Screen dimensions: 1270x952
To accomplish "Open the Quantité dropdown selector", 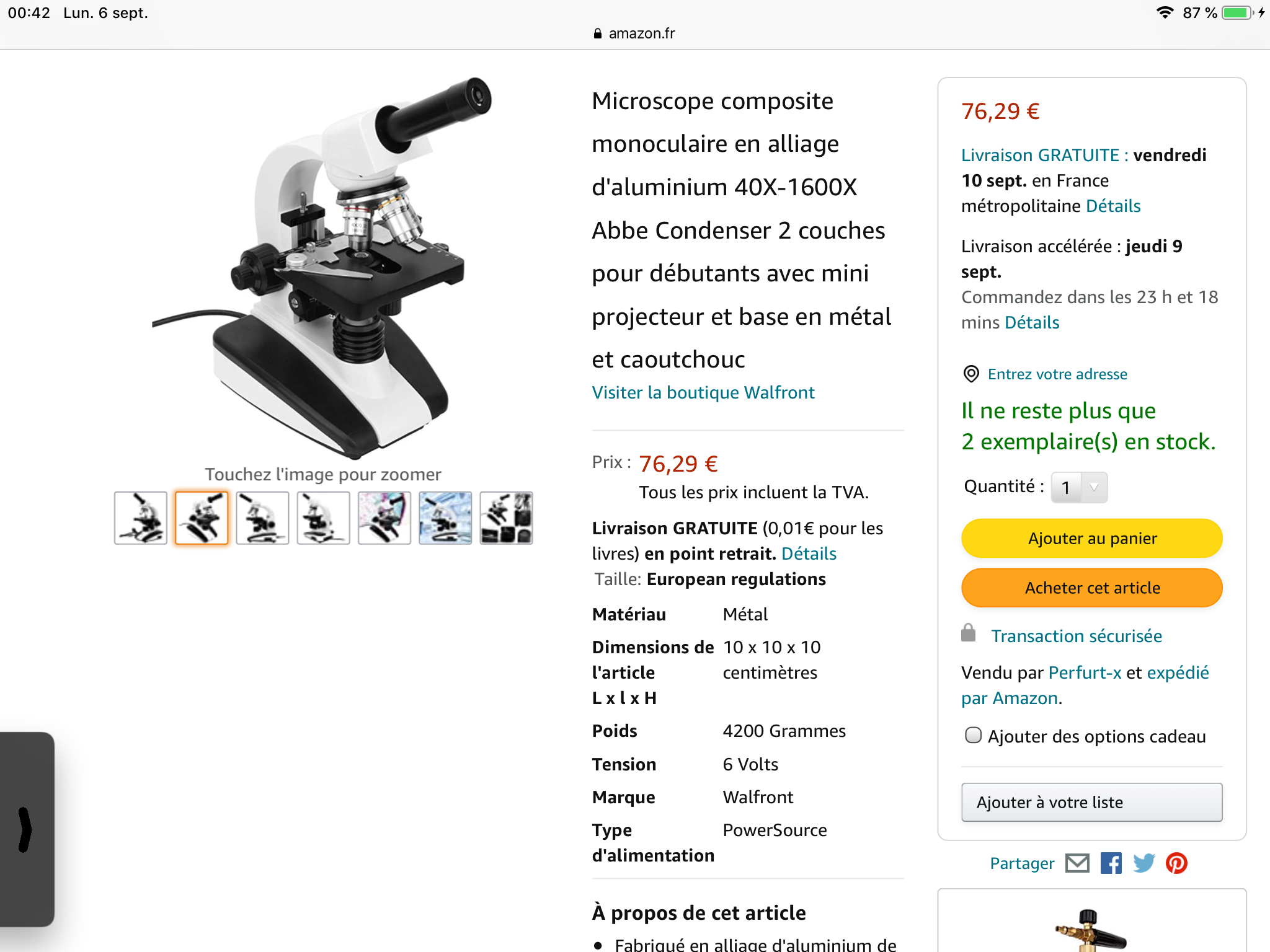I will click(1079, 487).
